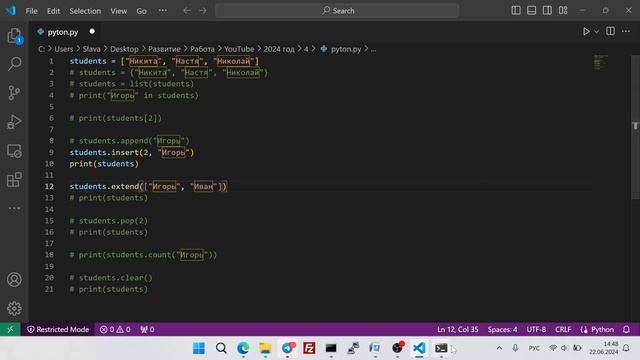Viewport: 640px width, 360px height.
Task: Open editor More Actions ellipsis
Action: 626,31
